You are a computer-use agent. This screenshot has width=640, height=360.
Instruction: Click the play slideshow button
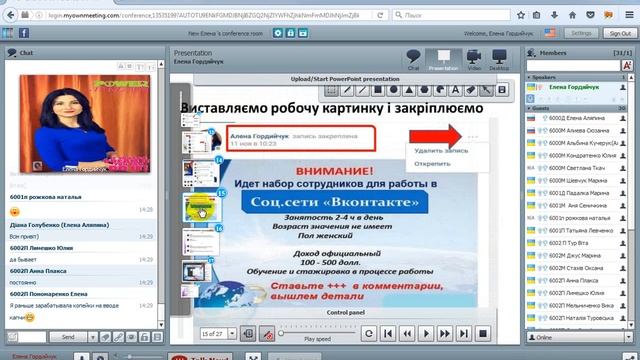click(426, 334)
